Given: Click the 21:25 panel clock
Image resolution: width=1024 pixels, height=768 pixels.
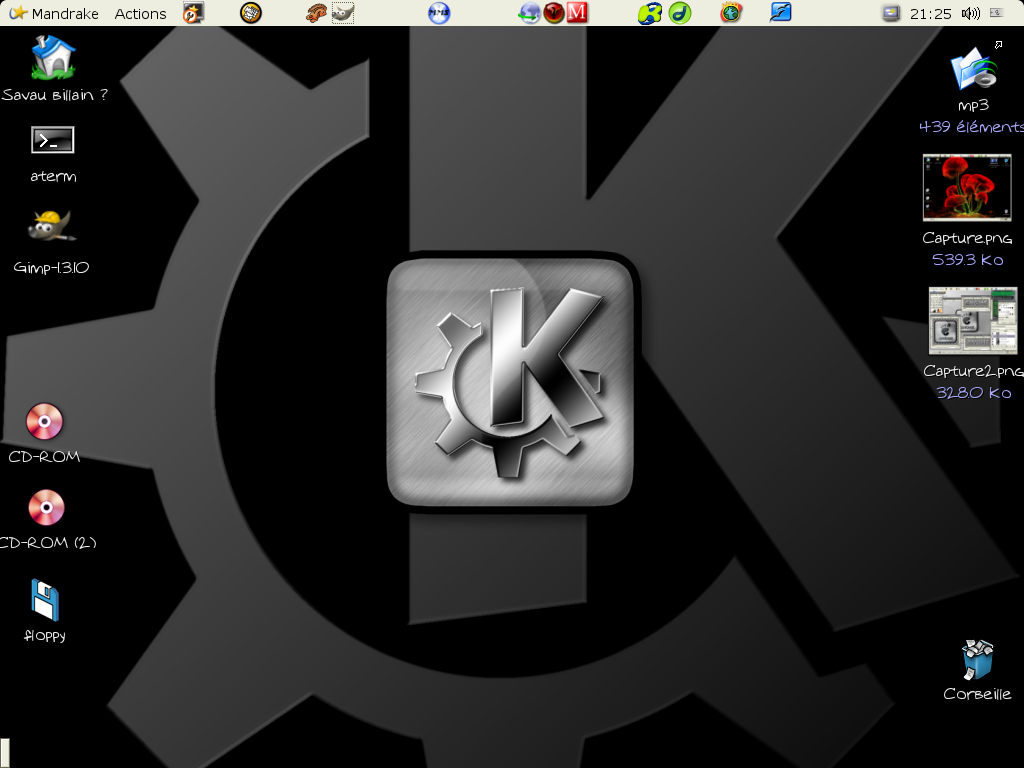Looking at the screenshot, I should 931,14.
